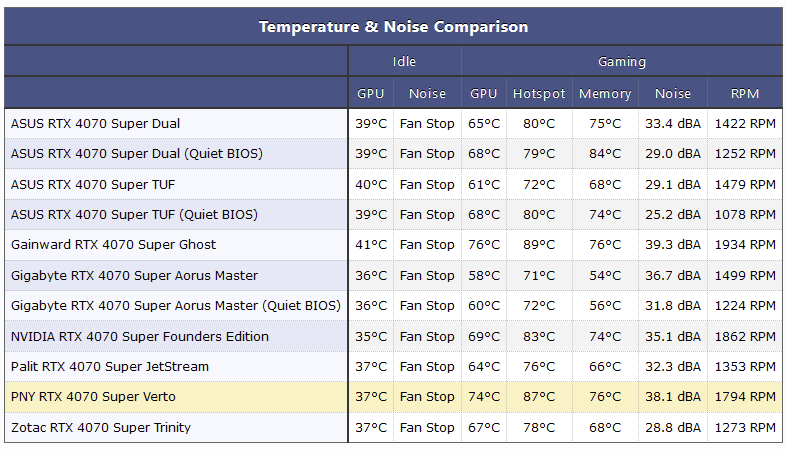Select the 1273 RPM value in the Zotac row

coord(745,428)
